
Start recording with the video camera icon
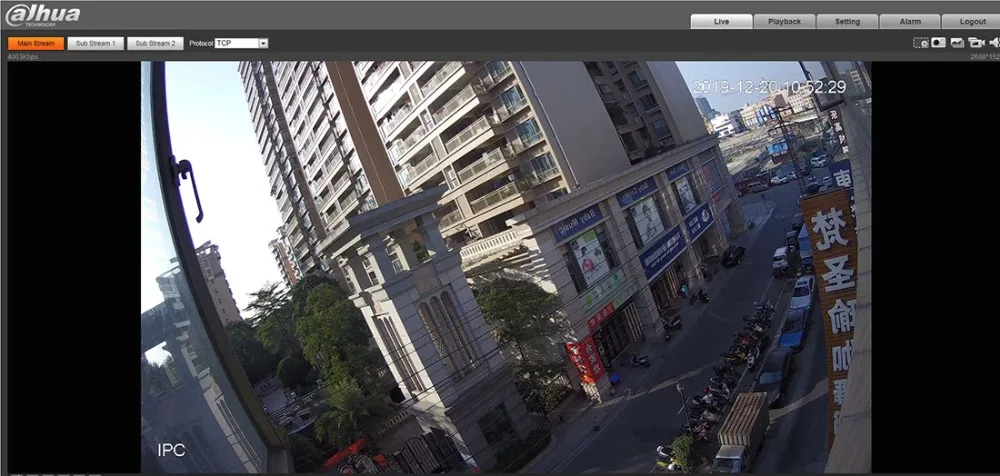976,43
